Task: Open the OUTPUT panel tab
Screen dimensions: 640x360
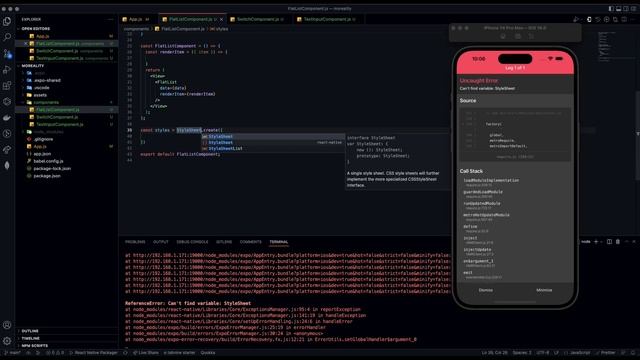Action: click(160, 242)
